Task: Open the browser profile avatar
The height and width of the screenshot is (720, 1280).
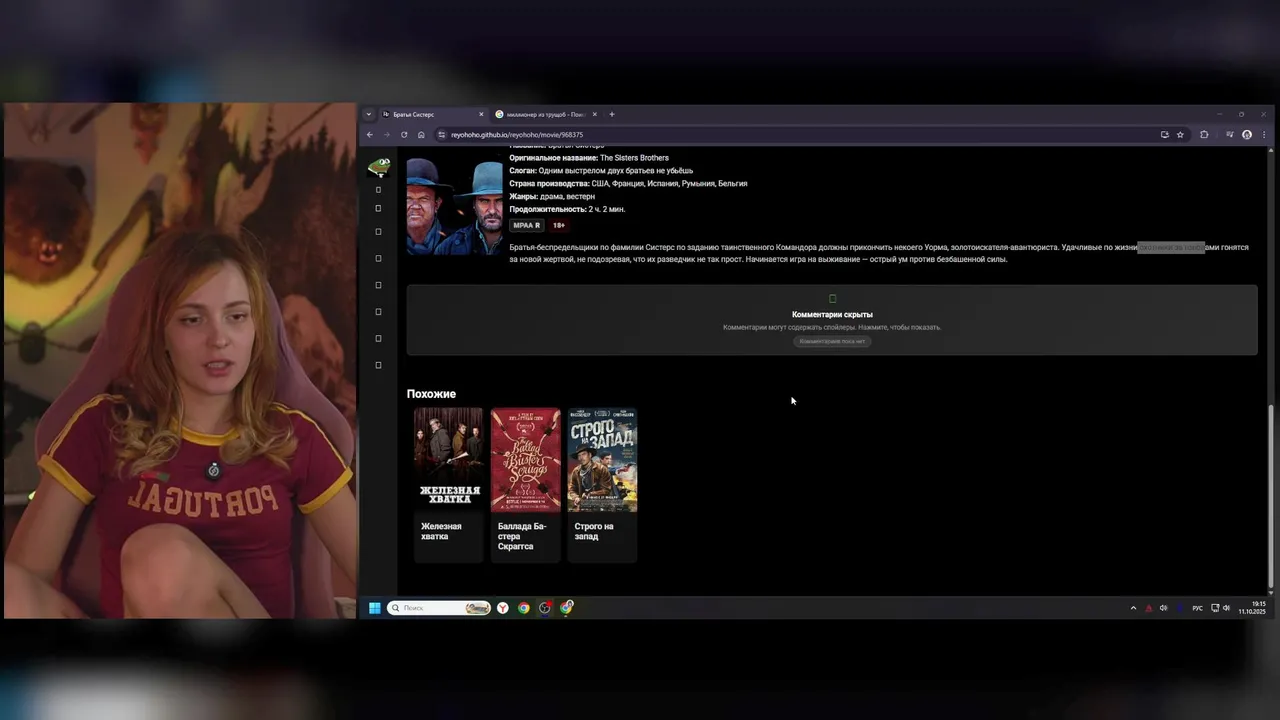Action: [x=1247, y=135]
